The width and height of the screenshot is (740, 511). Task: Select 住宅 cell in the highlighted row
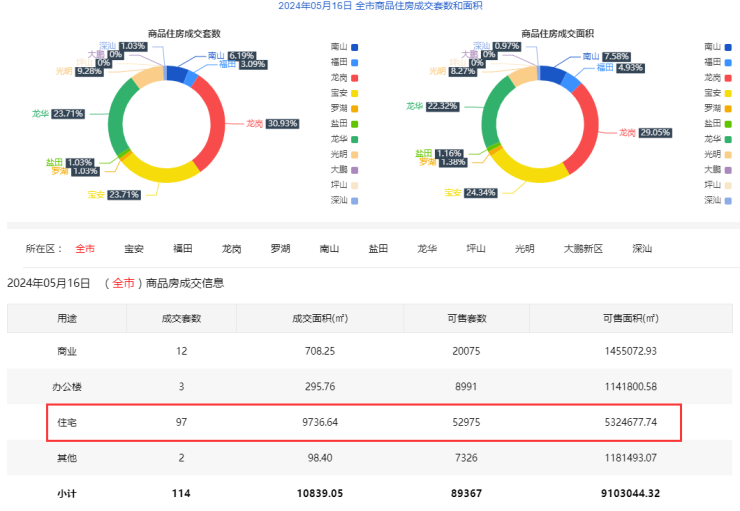point(67,423)
